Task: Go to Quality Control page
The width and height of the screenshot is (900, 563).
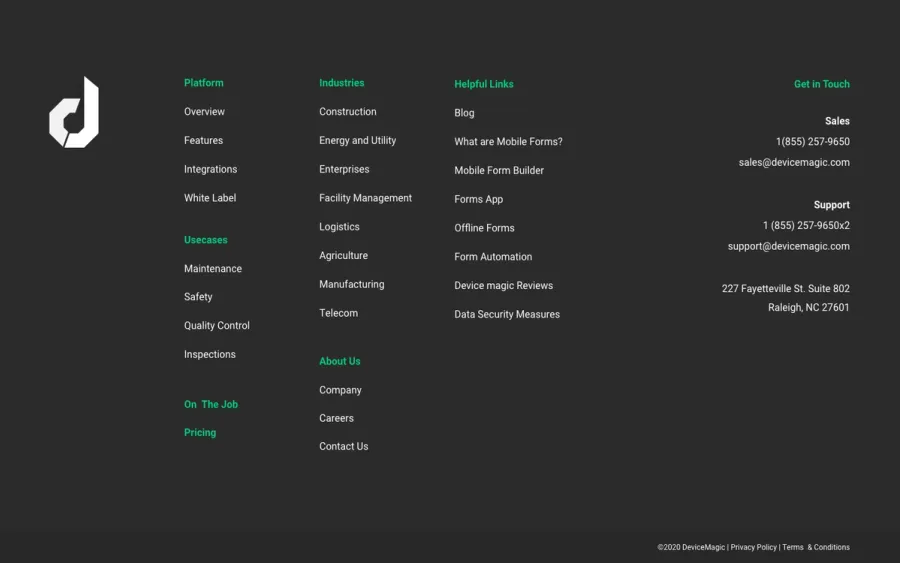Action: [x=216, y=325]
